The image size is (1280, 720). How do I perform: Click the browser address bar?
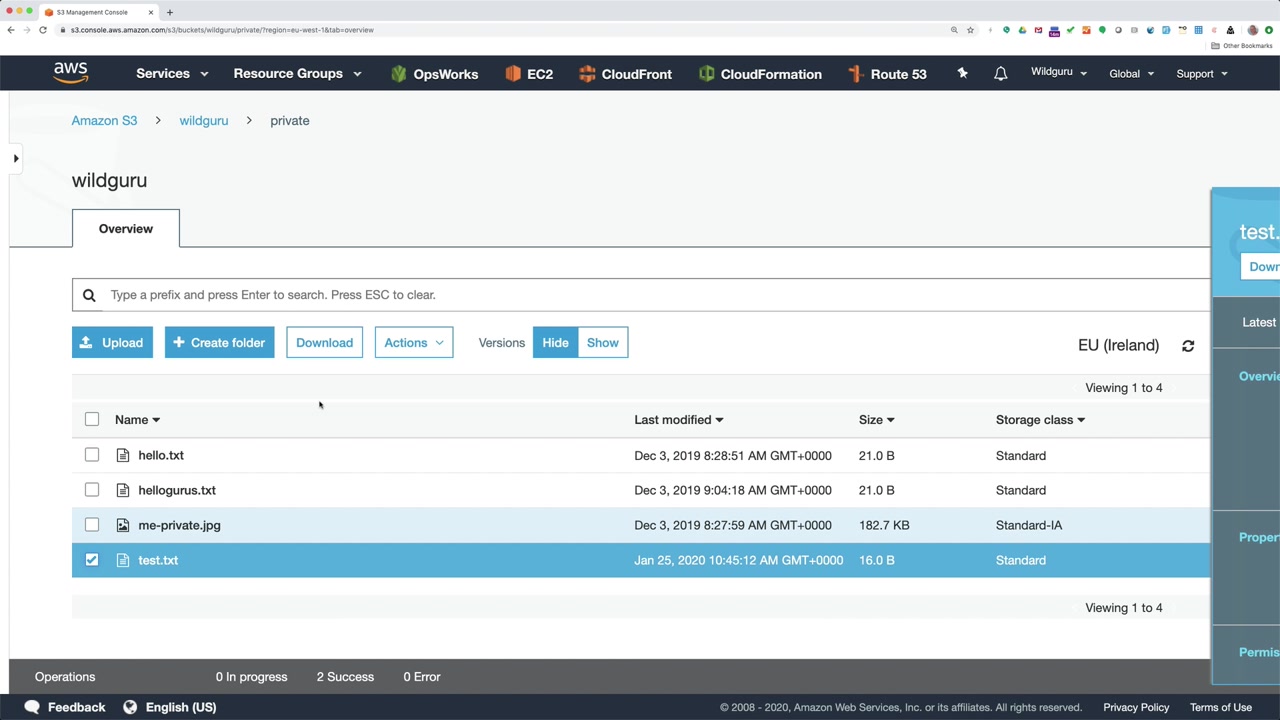(x=500, y=30)
